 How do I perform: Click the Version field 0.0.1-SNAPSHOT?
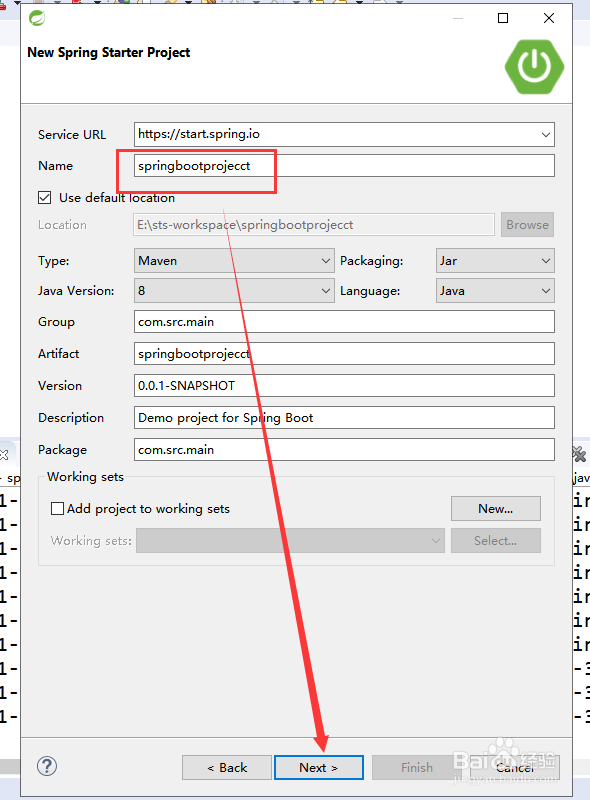344,386
